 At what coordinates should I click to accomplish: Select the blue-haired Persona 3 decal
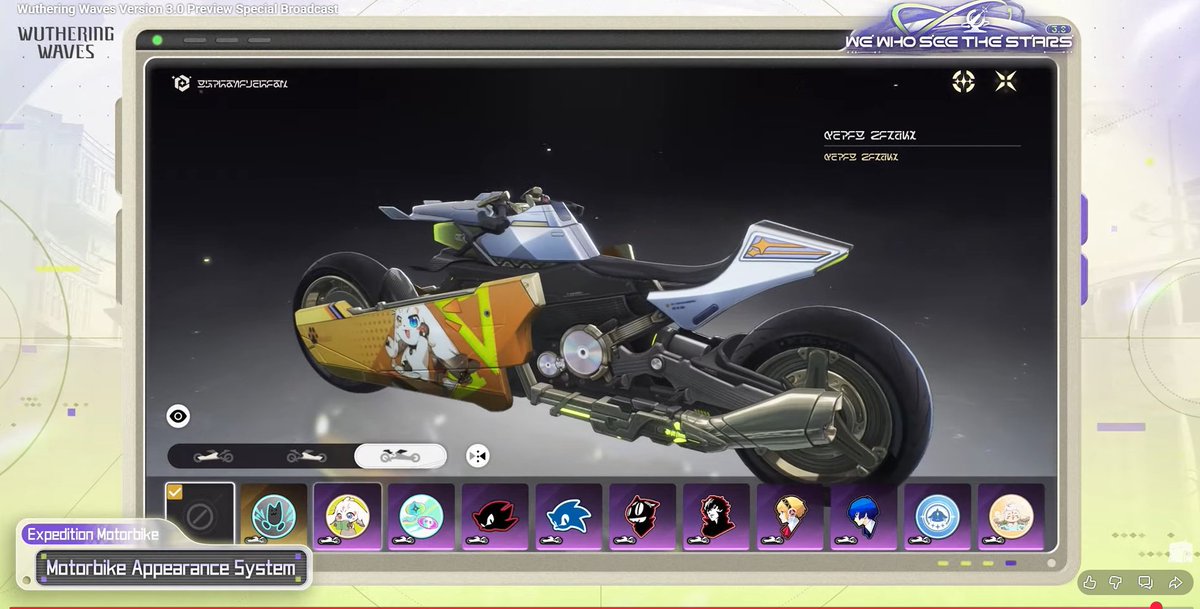(864, 517)
